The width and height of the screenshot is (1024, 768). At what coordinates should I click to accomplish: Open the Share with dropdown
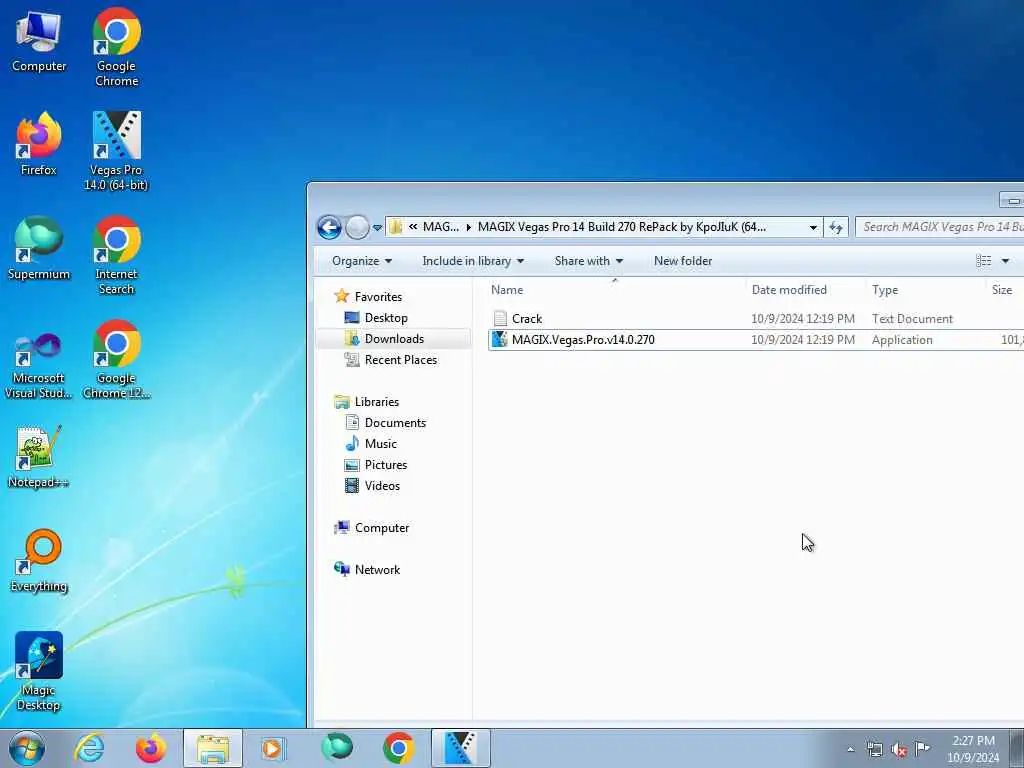pos(588,261)
